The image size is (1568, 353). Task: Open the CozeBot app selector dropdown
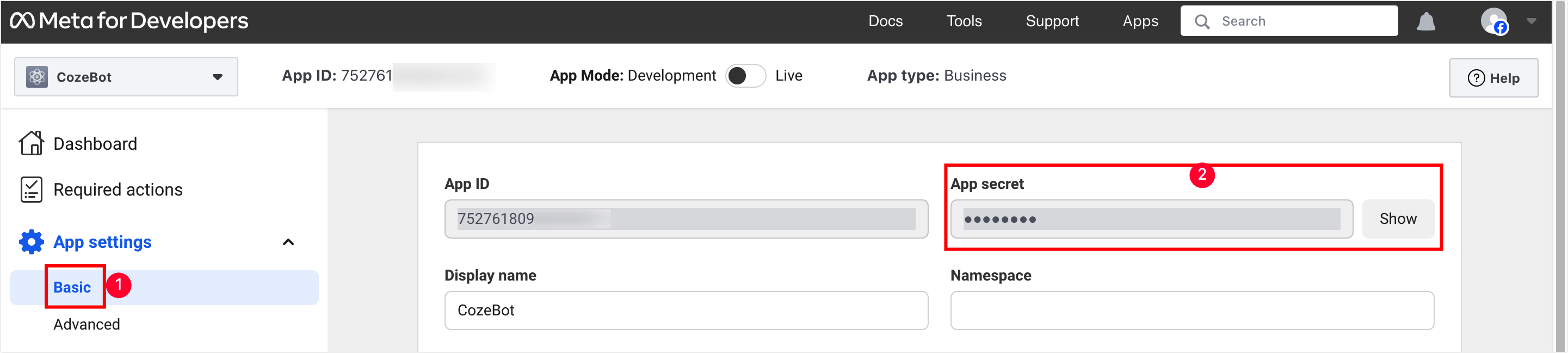coord(126,77)
